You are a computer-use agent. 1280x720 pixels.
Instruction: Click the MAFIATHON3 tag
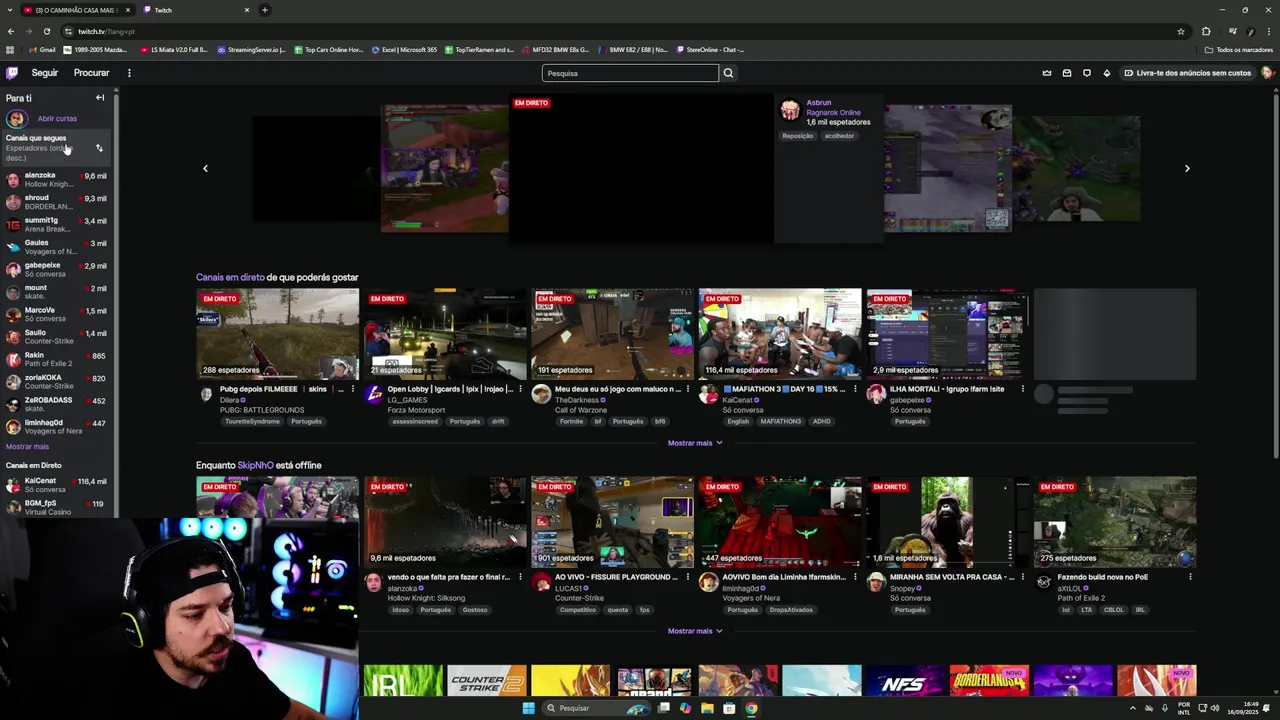780,421
